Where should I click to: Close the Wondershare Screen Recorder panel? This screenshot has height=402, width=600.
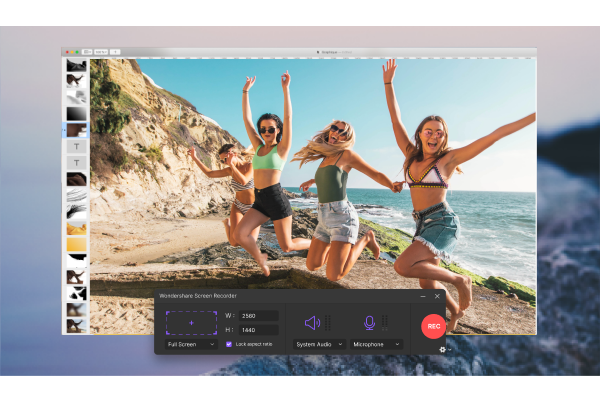[x=437, y=296]
